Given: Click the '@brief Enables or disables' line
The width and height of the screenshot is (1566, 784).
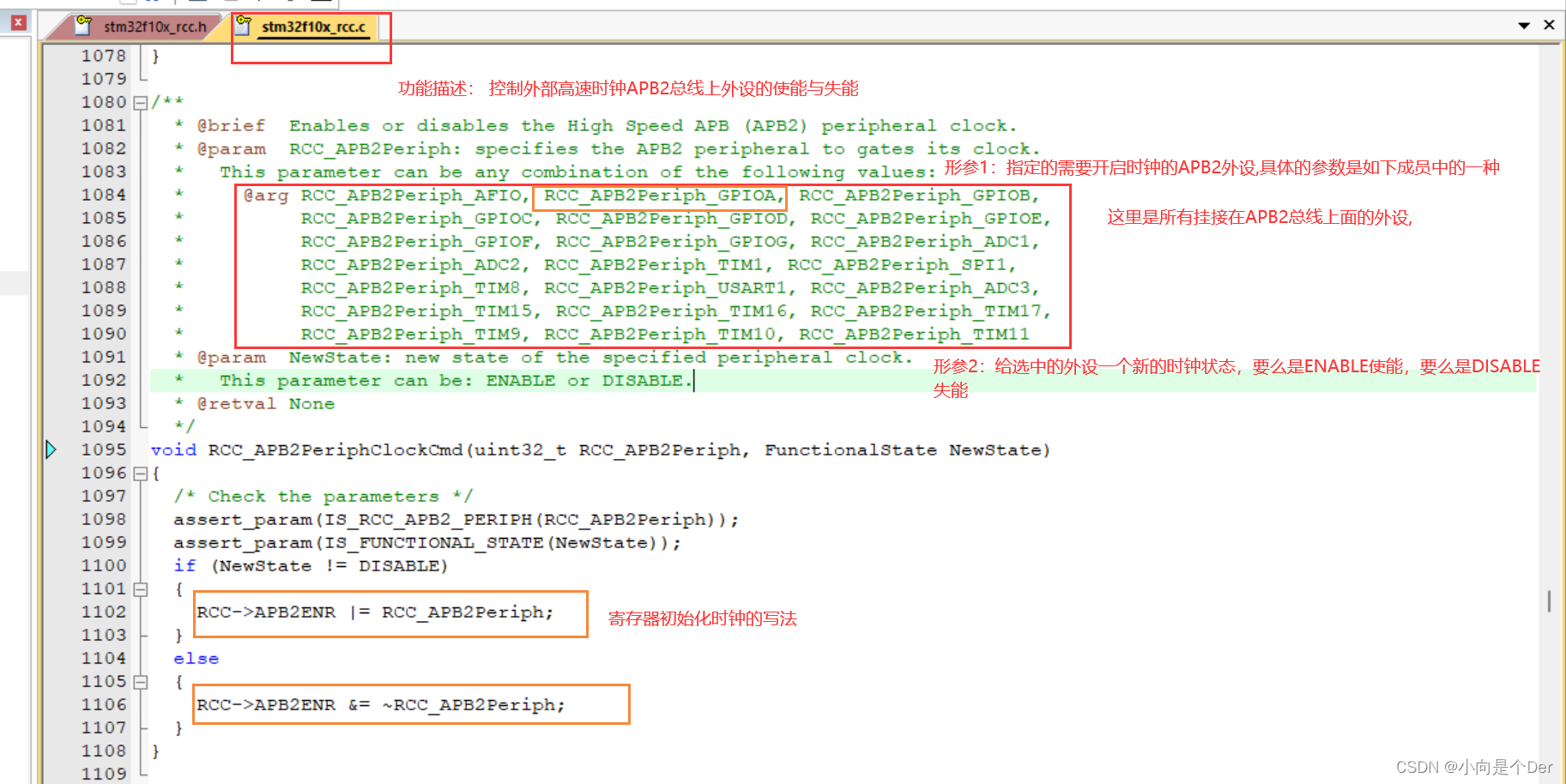Looking at the screenshot, I should coord(606,126).
